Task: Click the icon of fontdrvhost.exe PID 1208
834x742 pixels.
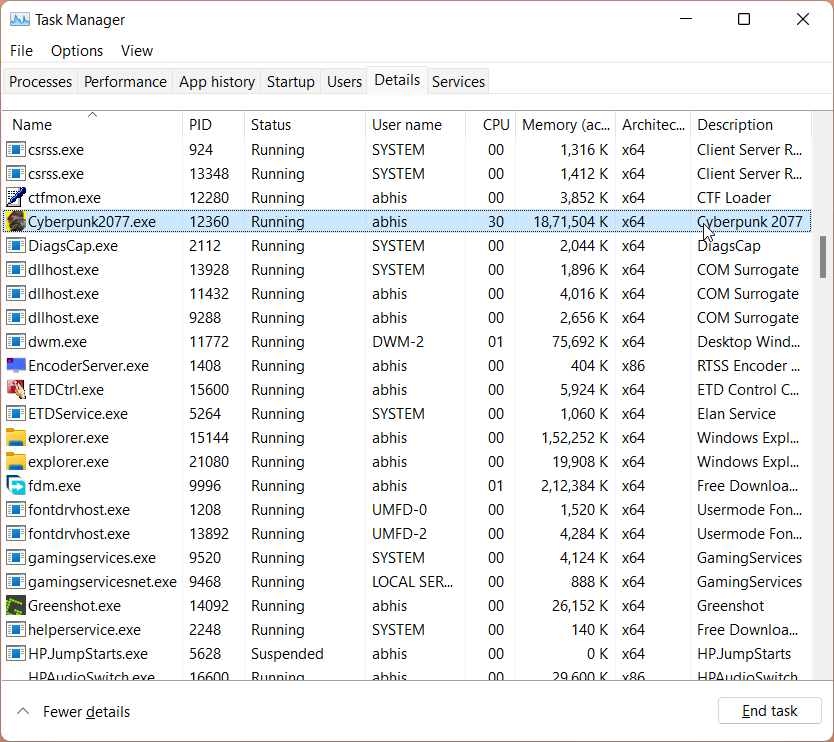Action: pos(16,510)
